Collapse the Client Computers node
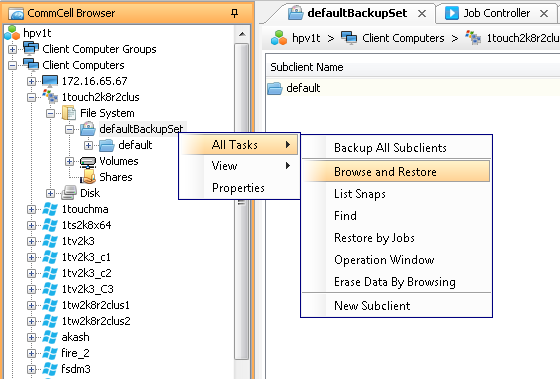The height and width of the screenshot is (379, 560). (12, 65)
